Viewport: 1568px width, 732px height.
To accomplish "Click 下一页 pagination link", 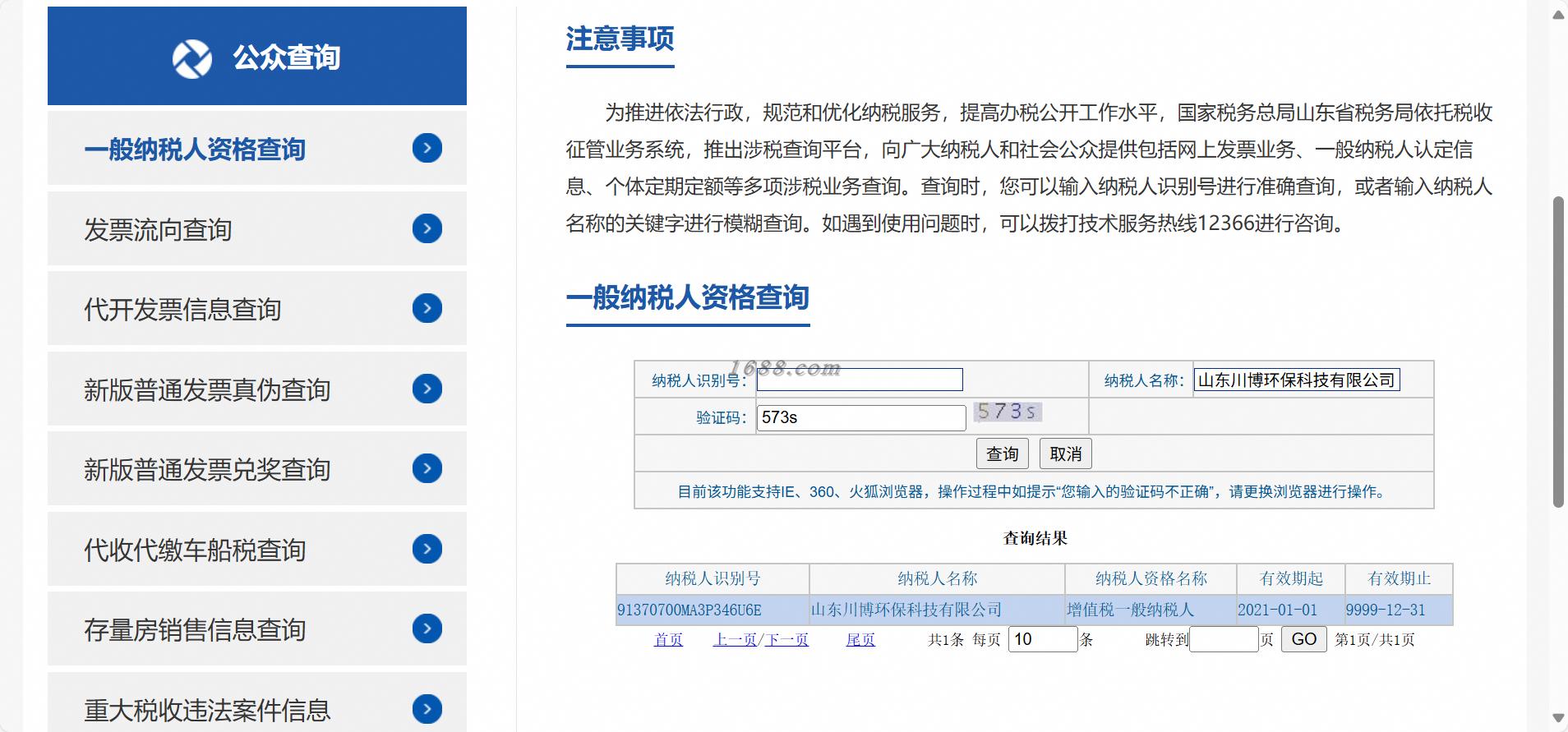I will point(787,640).
